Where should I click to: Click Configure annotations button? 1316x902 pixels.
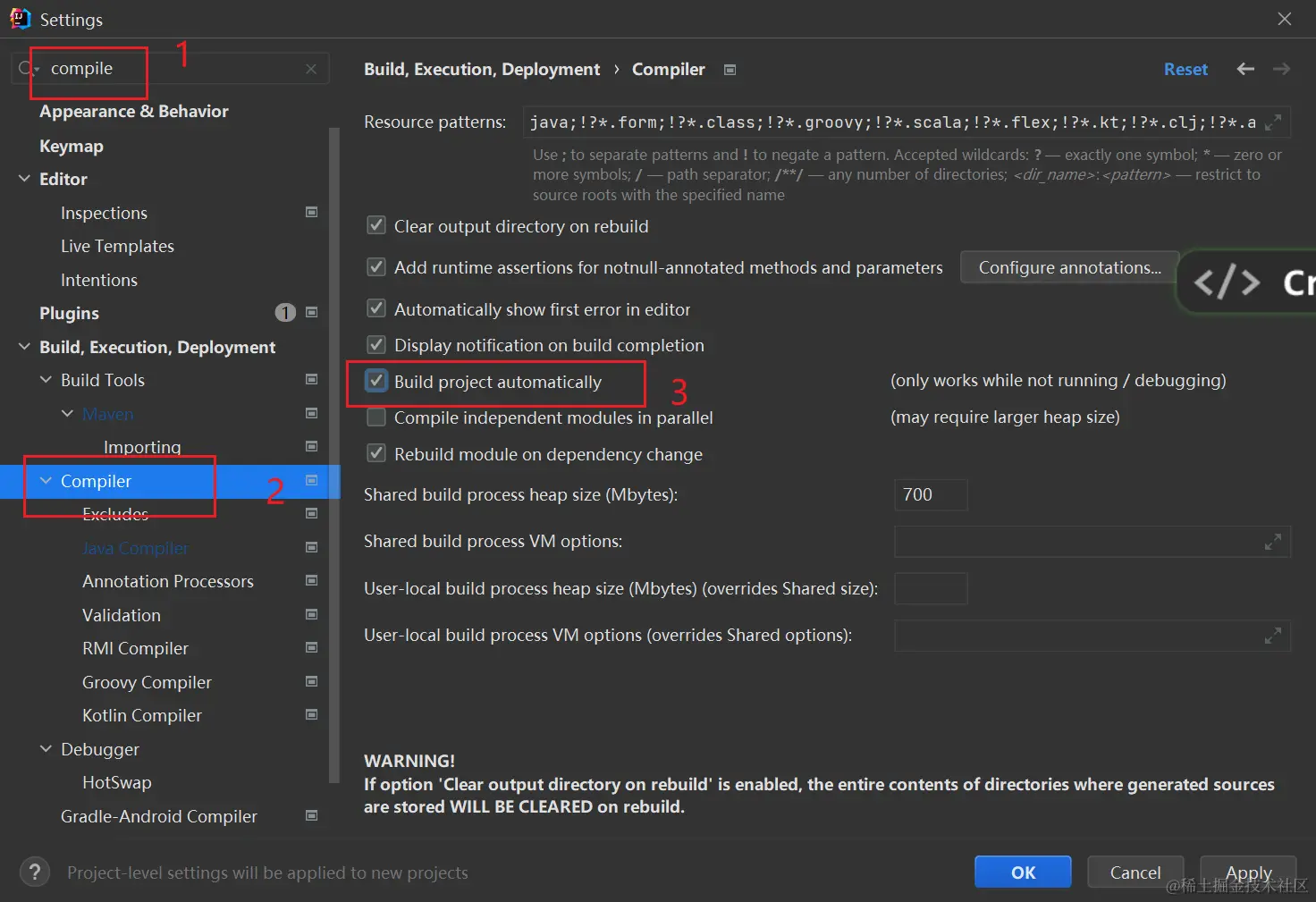1069,267
